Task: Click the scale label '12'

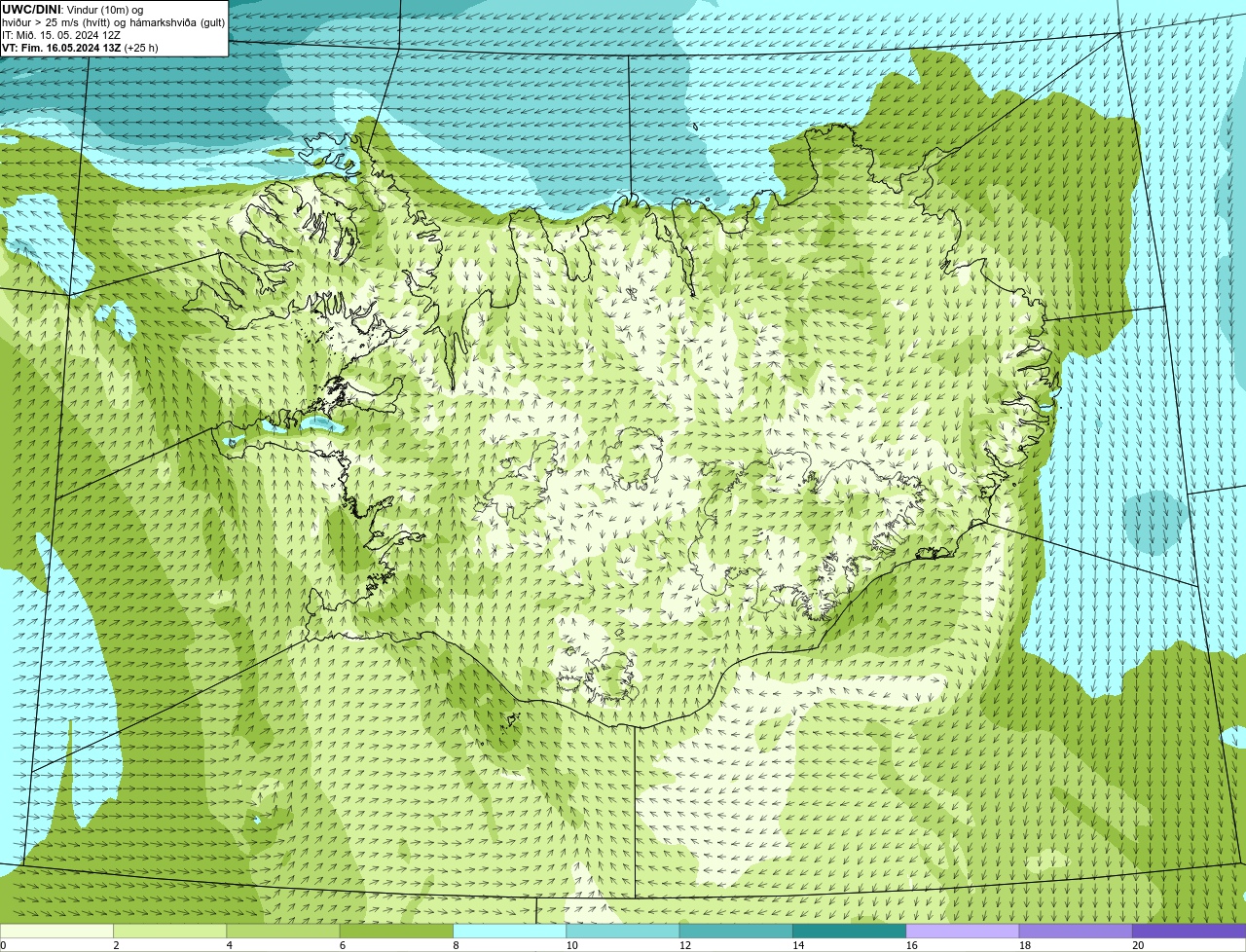Action: coord(685,945)
